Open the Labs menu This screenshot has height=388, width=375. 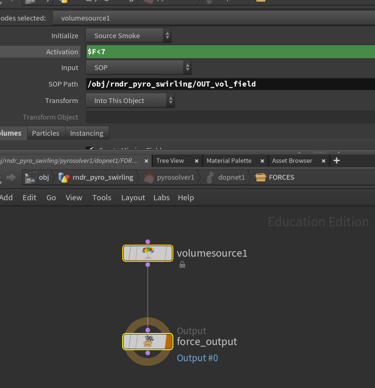[x=161, y=198]
